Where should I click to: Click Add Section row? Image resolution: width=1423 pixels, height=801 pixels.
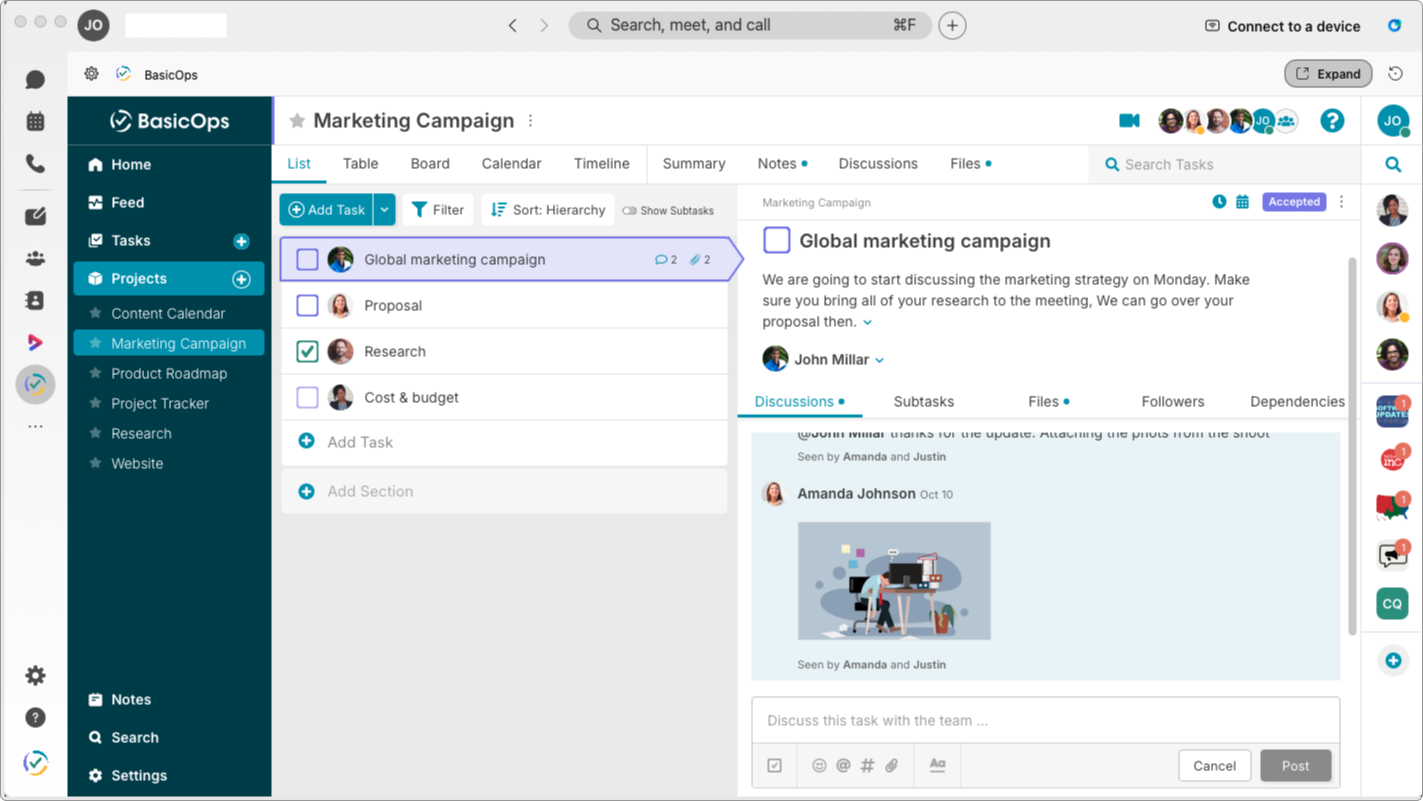[504, 491]
